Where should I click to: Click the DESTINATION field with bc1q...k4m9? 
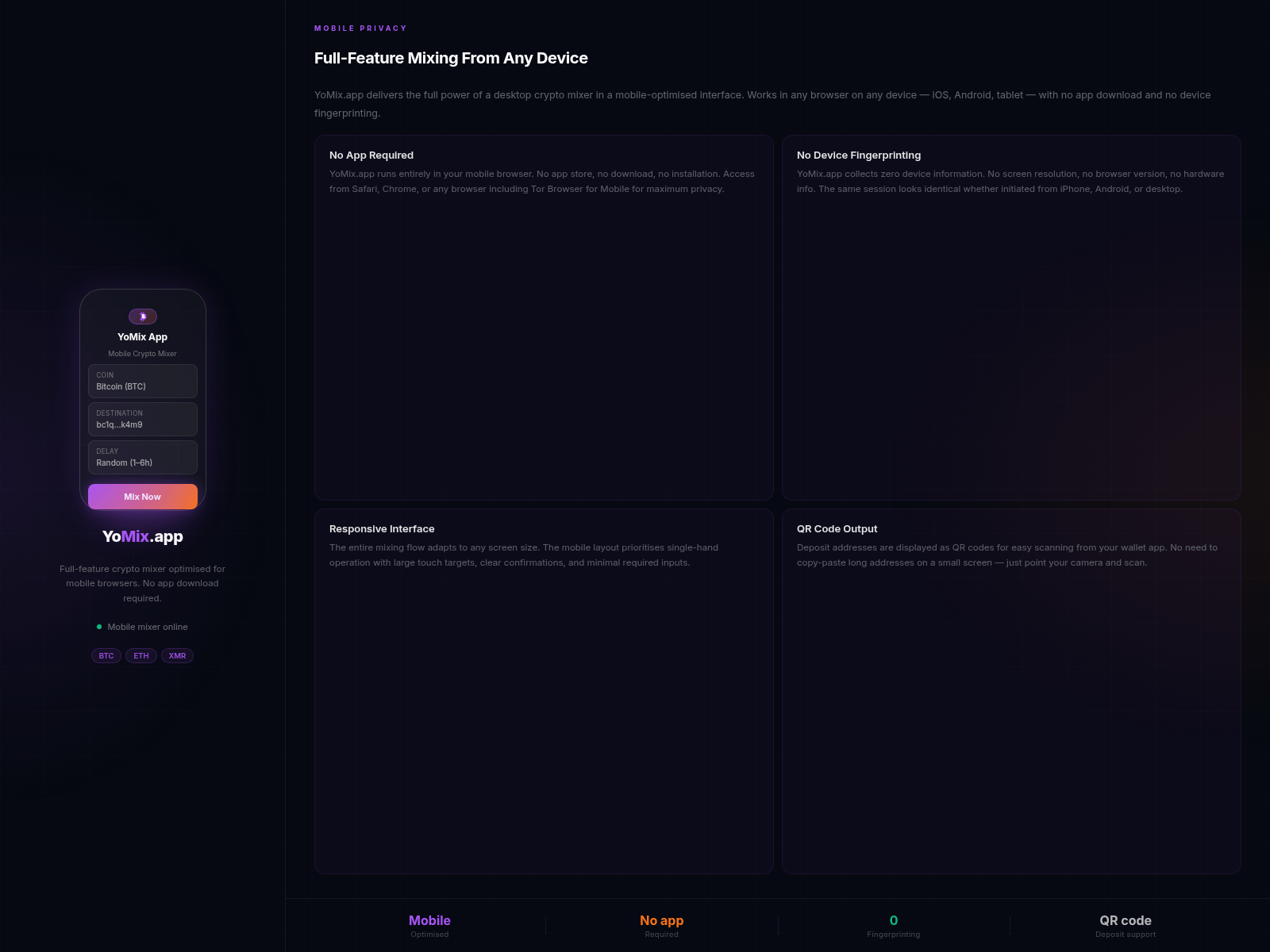click(x=143, y=419)
